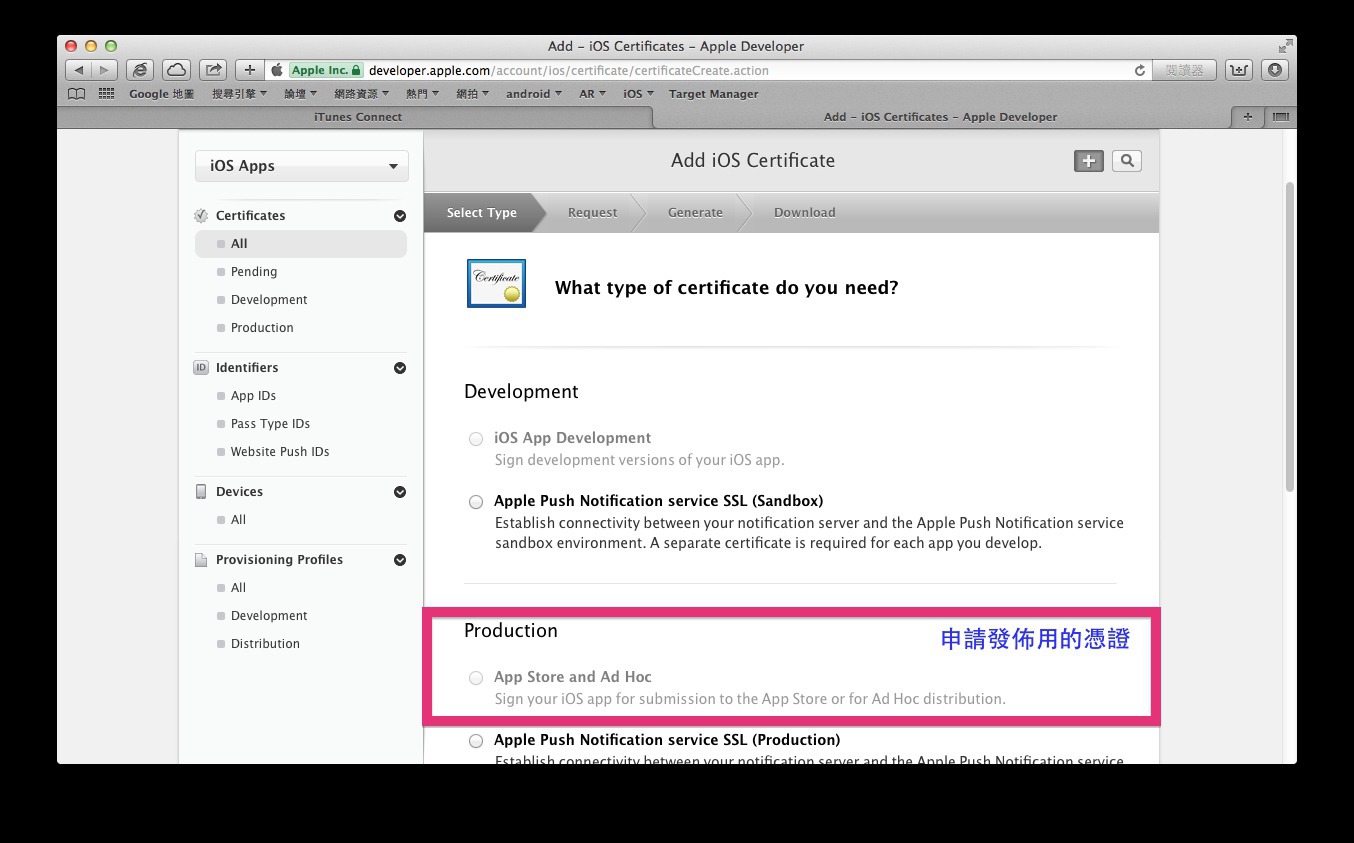Show the Reading List book icon
The width and height of the screenshot is (1354, 843).
[77, 94]
